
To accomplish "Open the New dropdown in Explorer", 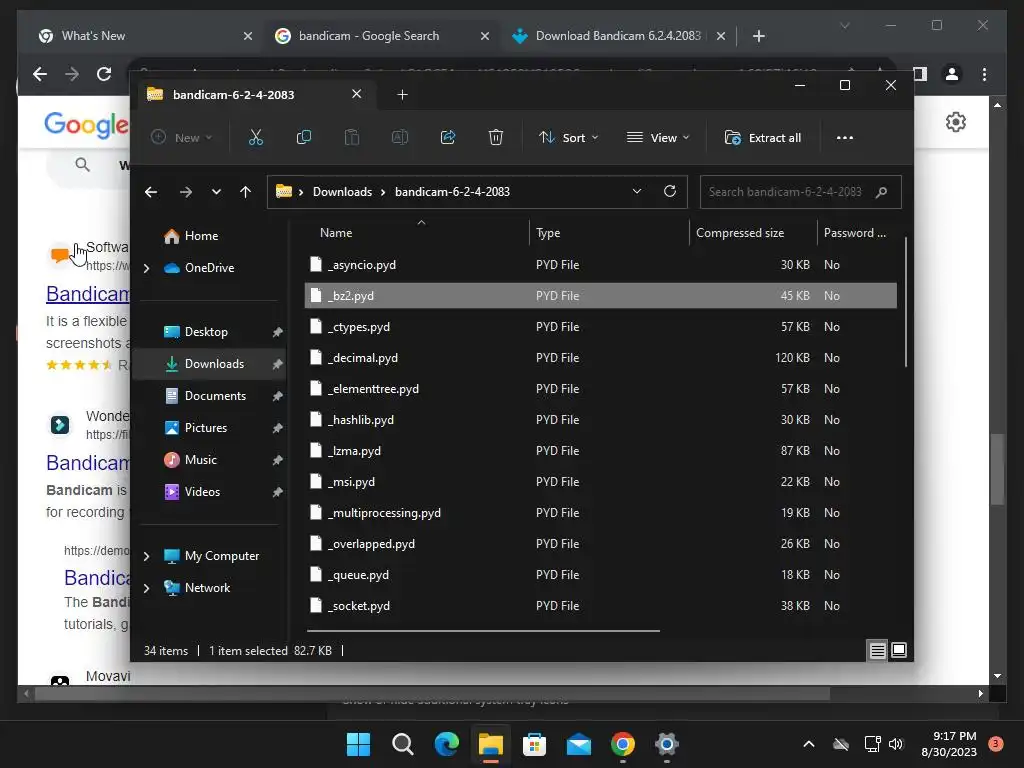I will pos(182,138).
